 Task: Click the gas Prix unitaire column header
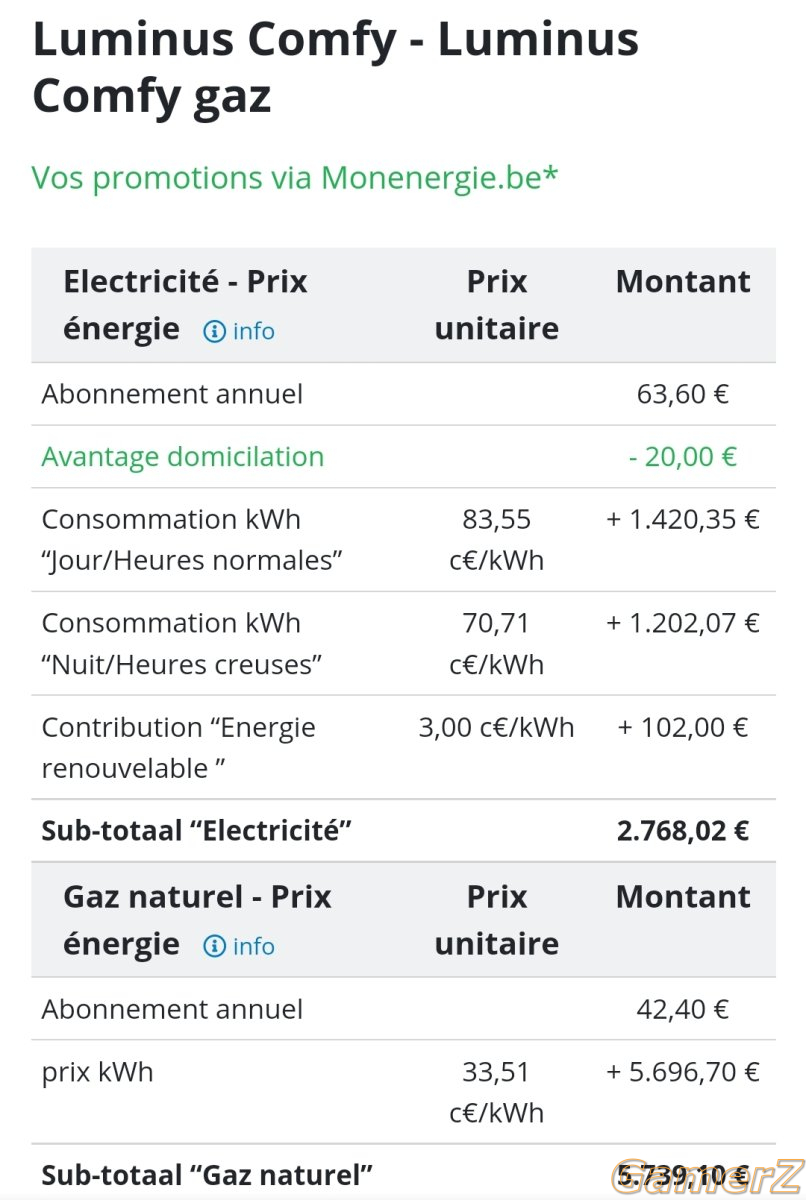coord(497,920)
